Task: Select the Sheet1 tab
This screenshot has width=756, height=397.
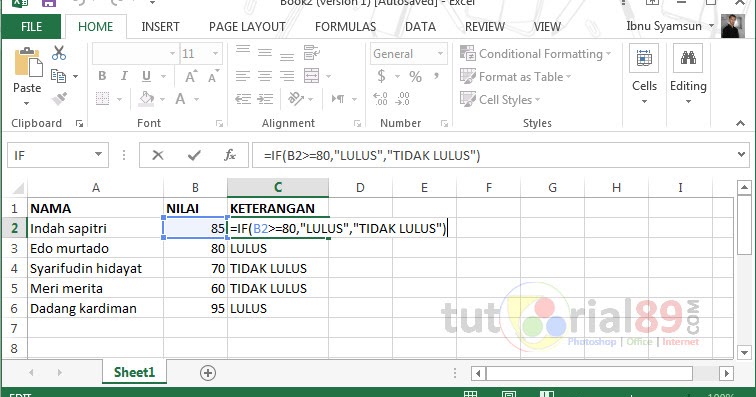Action: coord(134,372)
